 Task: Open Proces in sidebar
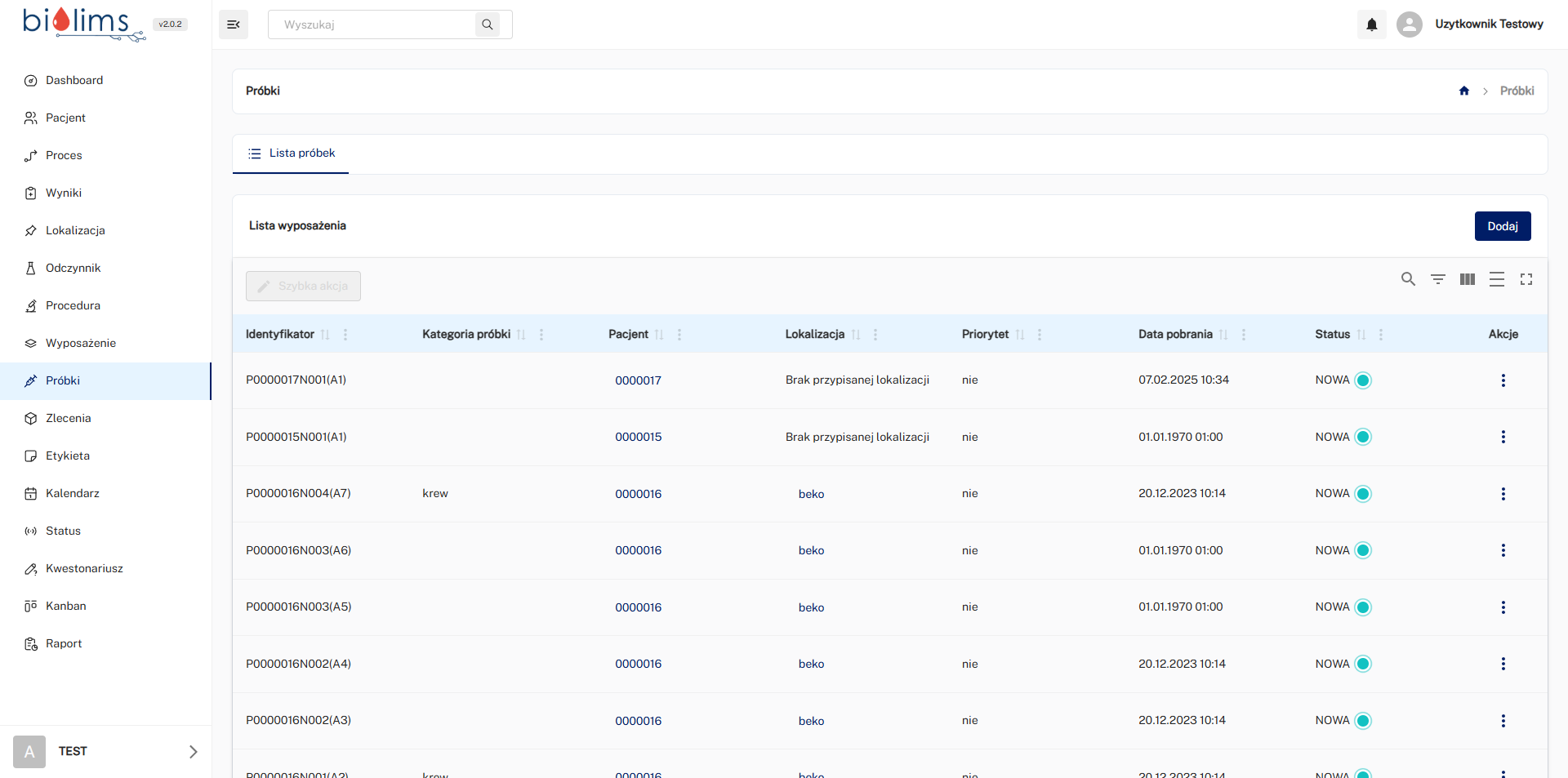pyautogui.click(x=105, y=155)
